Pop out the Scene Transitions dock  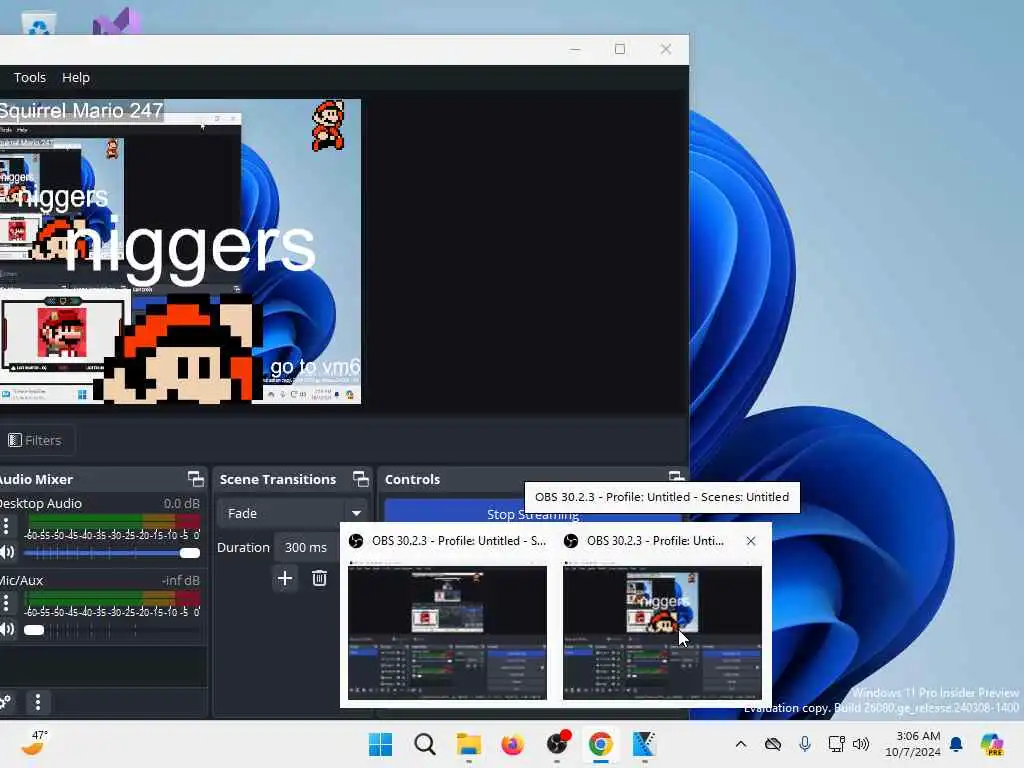click(x=360, y=479)
